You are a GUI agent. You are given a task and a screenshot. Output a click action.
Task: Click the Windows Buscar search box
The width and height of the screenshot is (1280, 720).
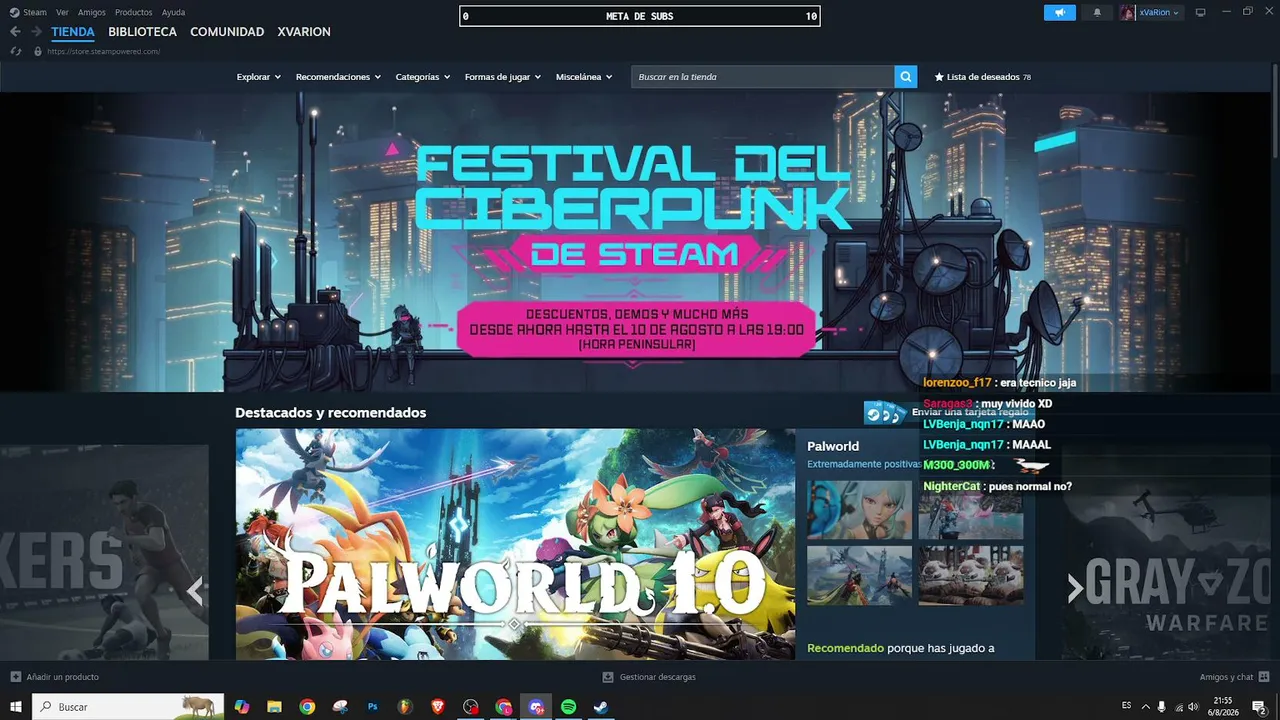(128, 707)
